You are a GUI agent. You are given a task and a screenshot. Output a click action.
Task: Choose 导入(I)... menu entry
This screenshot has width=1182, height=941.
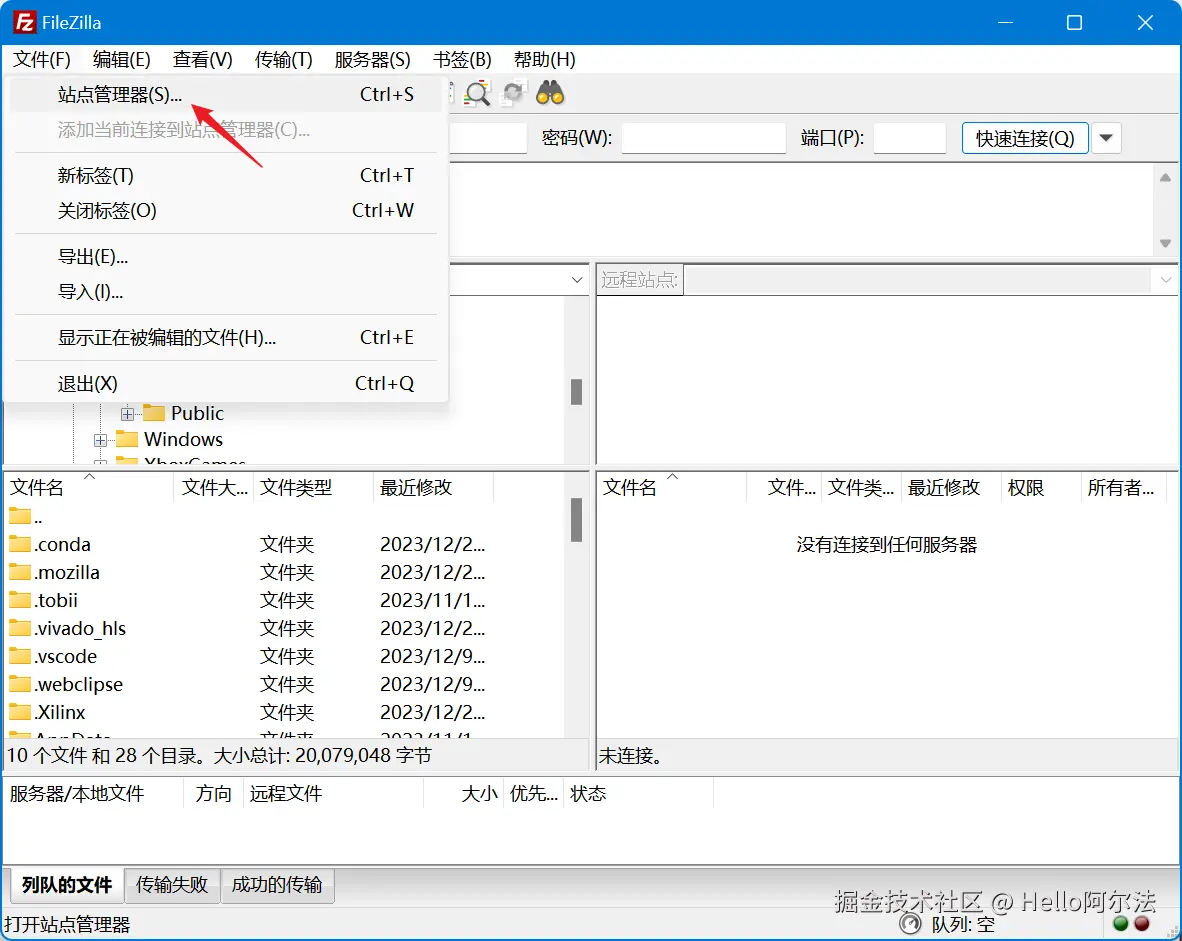(x=226, y=292)
